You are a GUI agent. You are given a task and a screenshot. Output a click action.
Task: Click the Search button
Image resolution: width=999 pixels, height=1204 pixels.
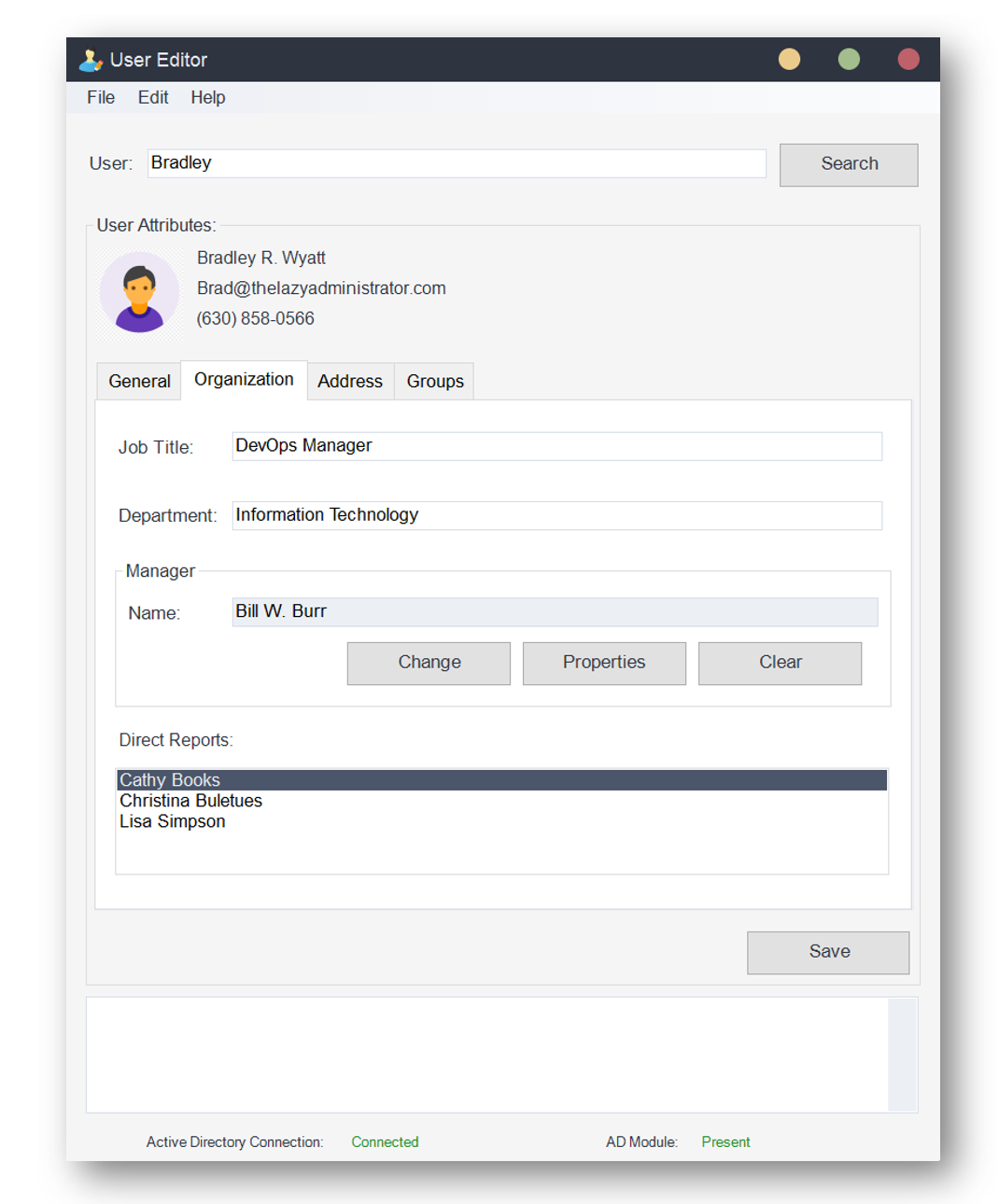point(849,164)
